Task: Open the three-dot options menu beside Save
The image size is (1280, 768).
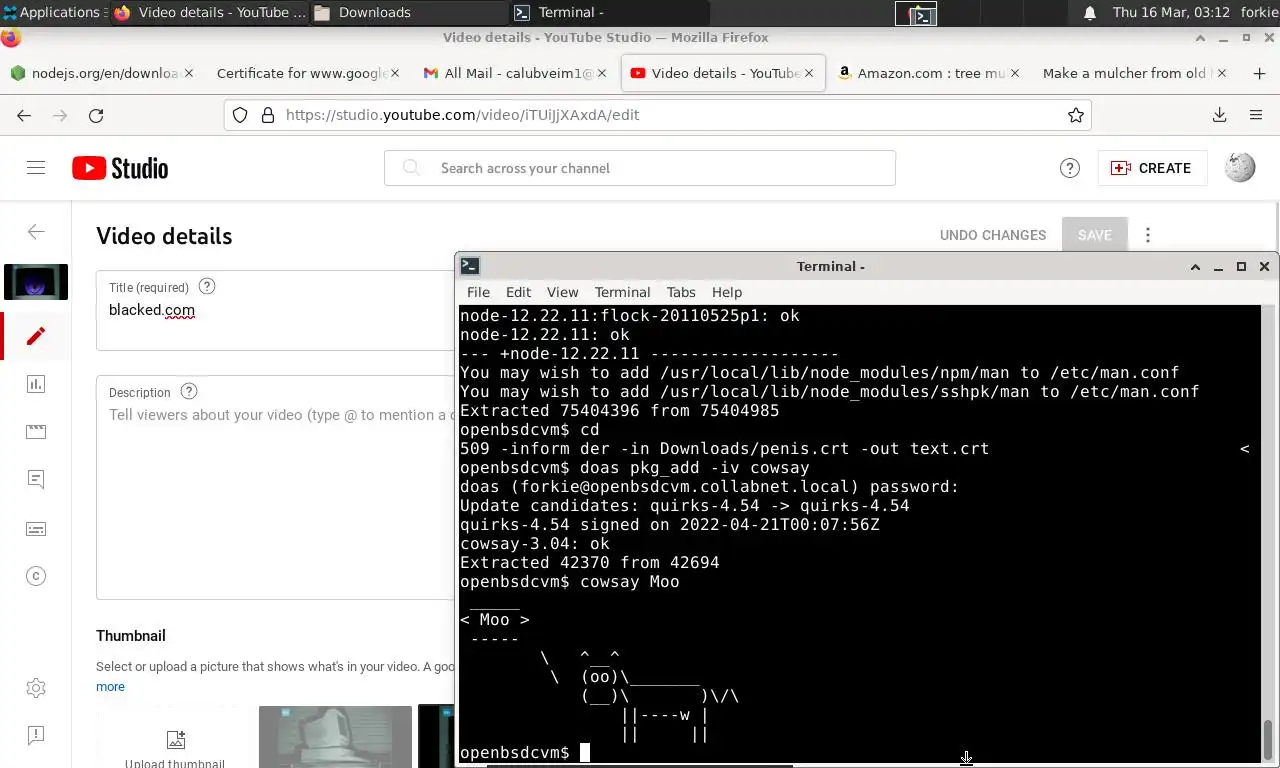Action: coord(1148,235)
